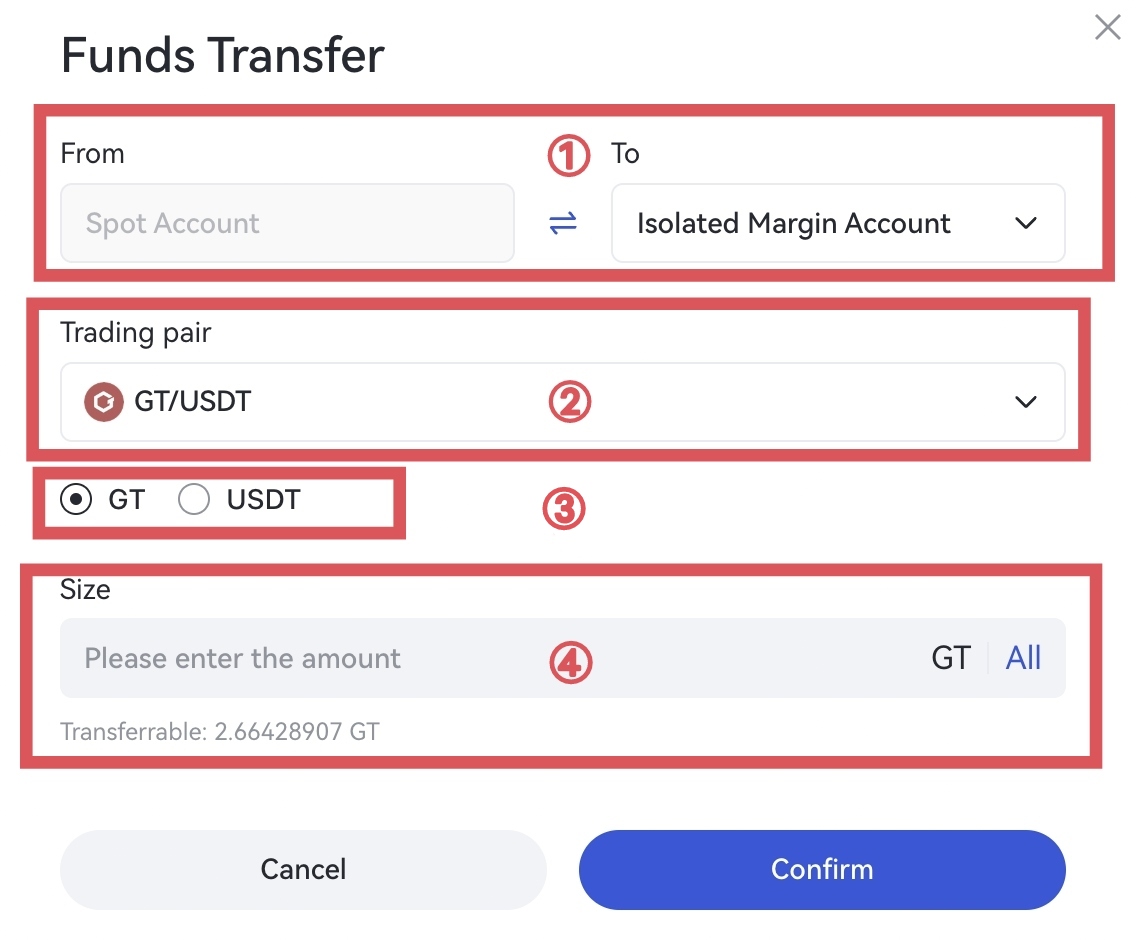The width and height of the screenshot is (1136, 940).
Task: Click the Transferrable balance text
Action: click(220, 732)
